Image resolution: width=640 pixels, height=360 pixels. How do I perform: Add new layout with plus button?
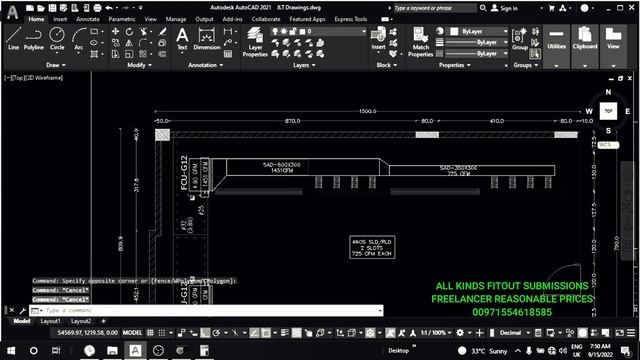(103, 321)
